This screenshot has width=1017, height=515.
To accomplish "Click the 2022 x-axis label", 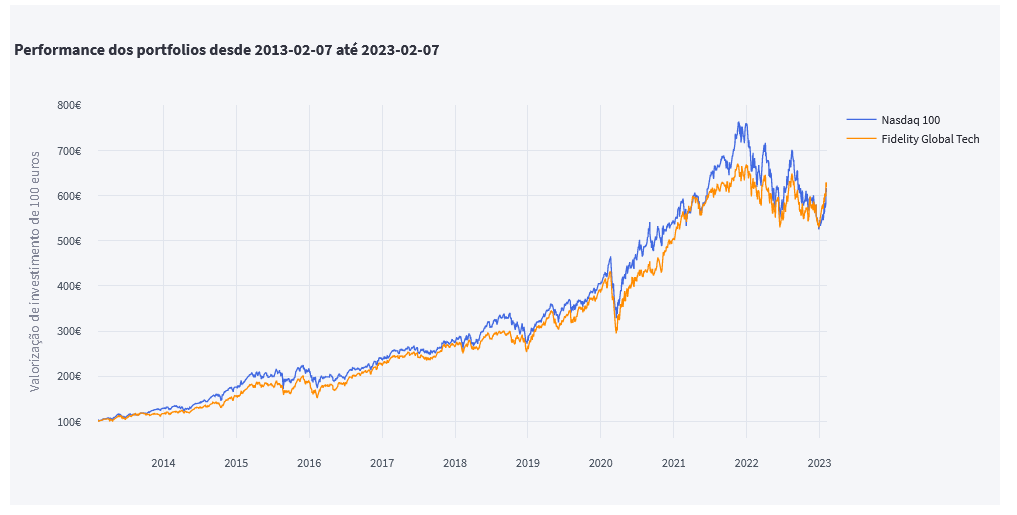I will tap(746, 463).
